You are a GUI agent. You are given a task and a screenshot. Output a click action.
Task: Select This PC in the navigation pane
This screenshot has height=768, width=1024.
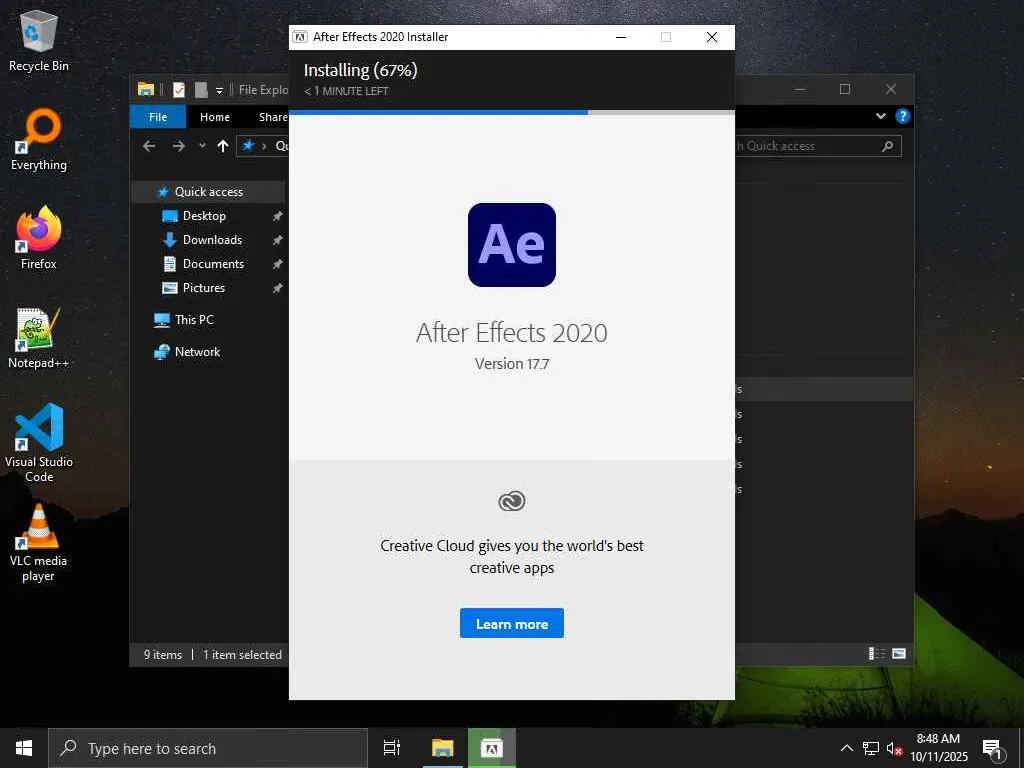[194, 320]
